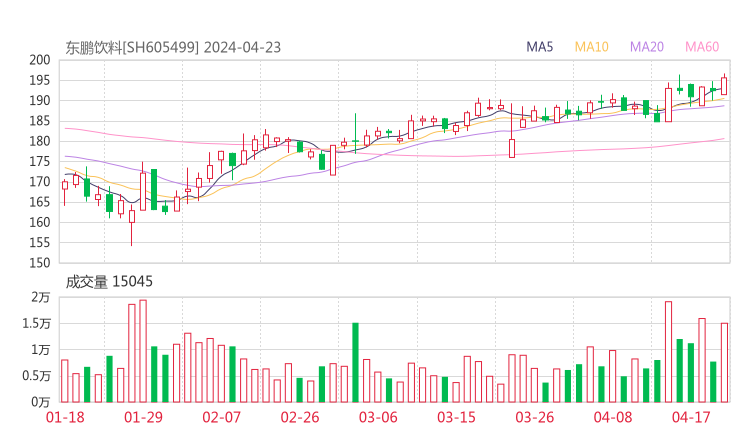Click the MA10 legend label
This screenshot has height=440, width=740.
tap(591, 47)
